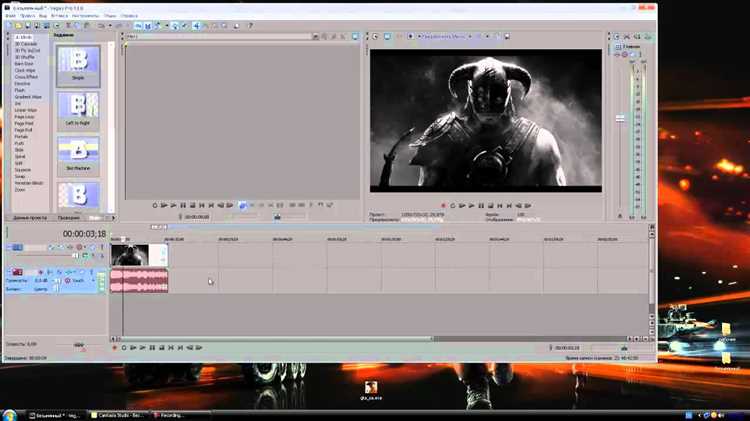This screenshot has width=750, height=421.
Task: Open the Windows Start button
Action: pyautogui.click(x=9, y=415)
